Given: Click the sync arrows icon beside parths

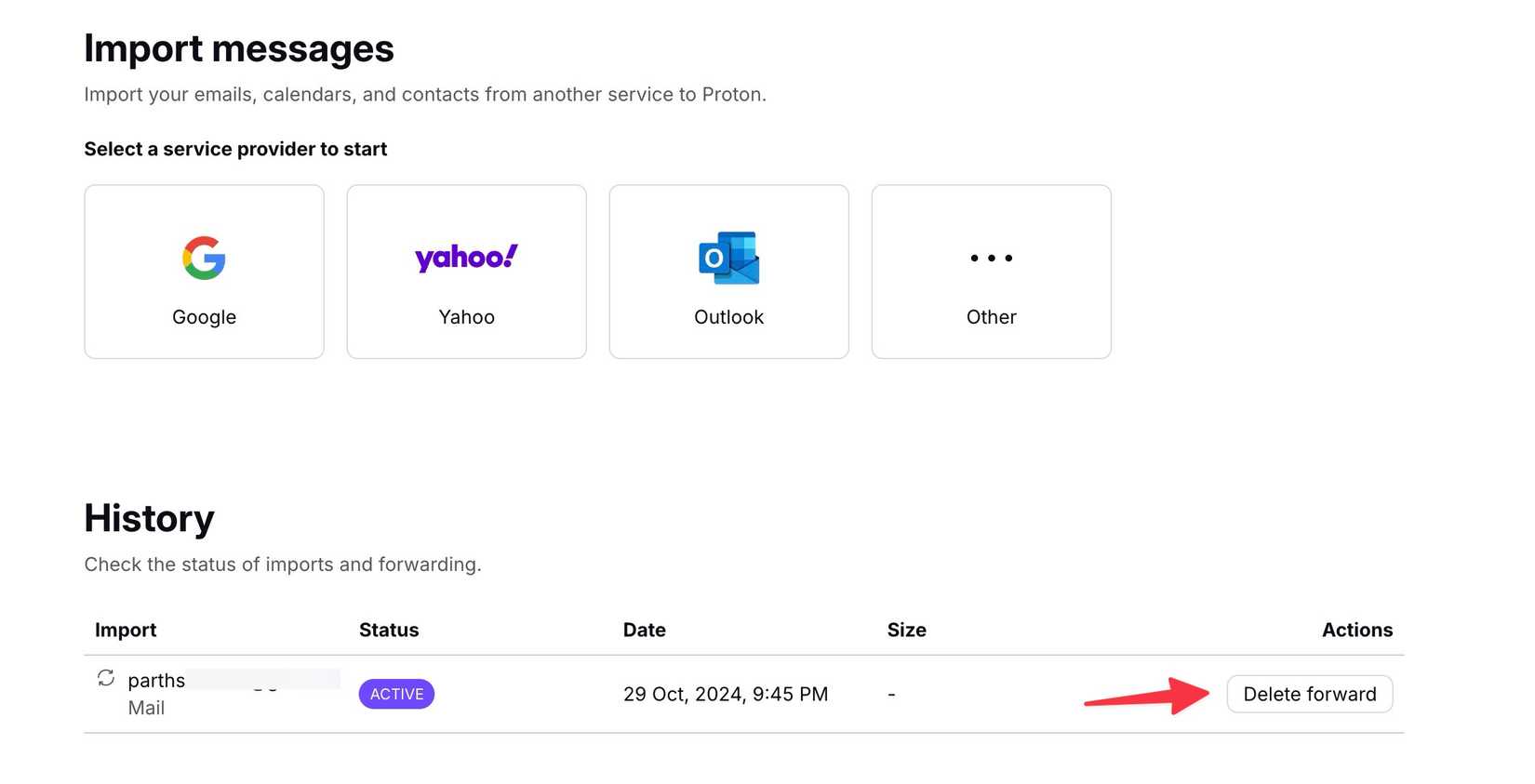Looking at the screenshot, I should click(106, 678).
